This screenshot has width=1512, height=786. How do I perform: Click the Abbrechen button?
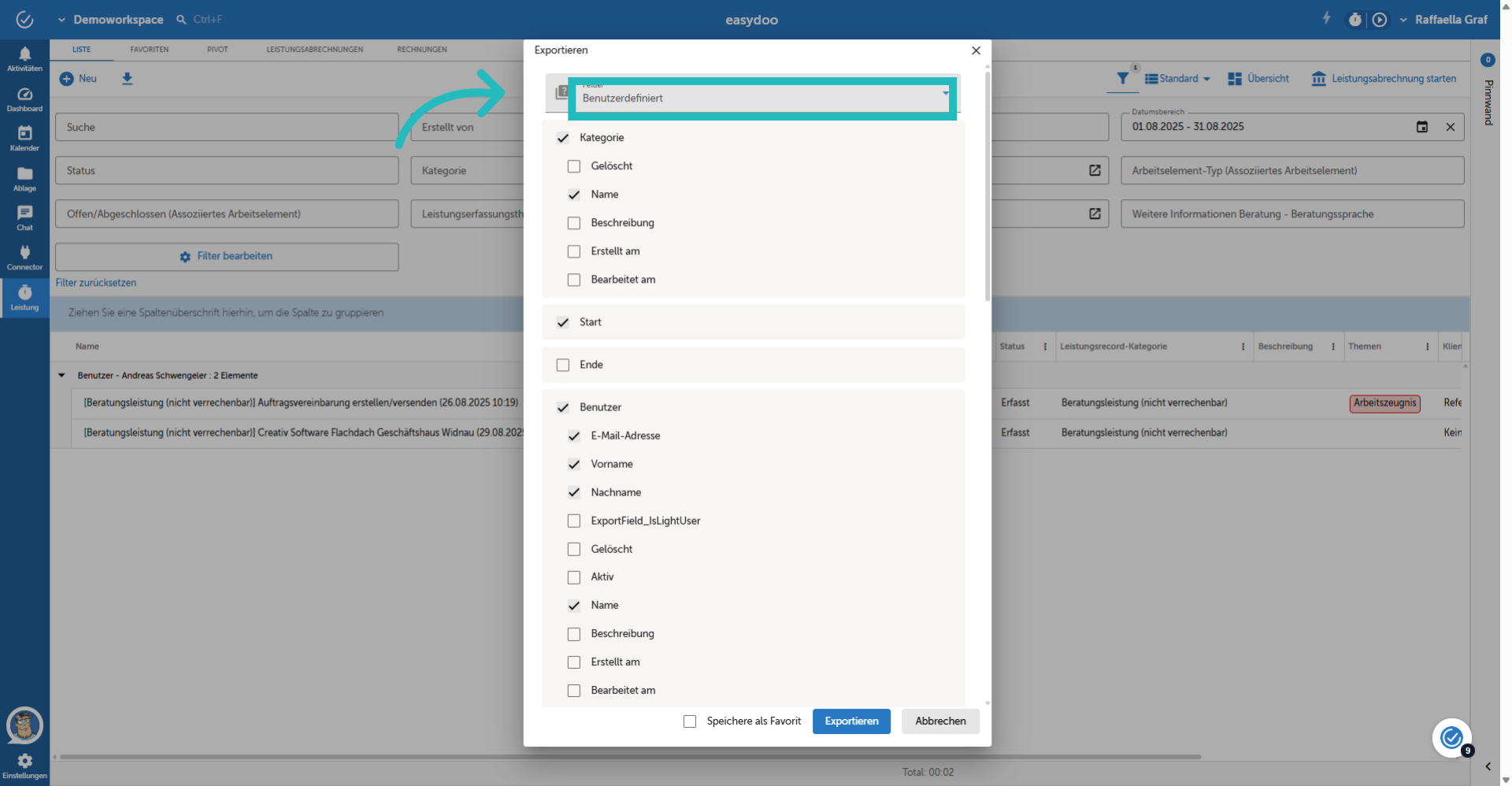[940, 721]
